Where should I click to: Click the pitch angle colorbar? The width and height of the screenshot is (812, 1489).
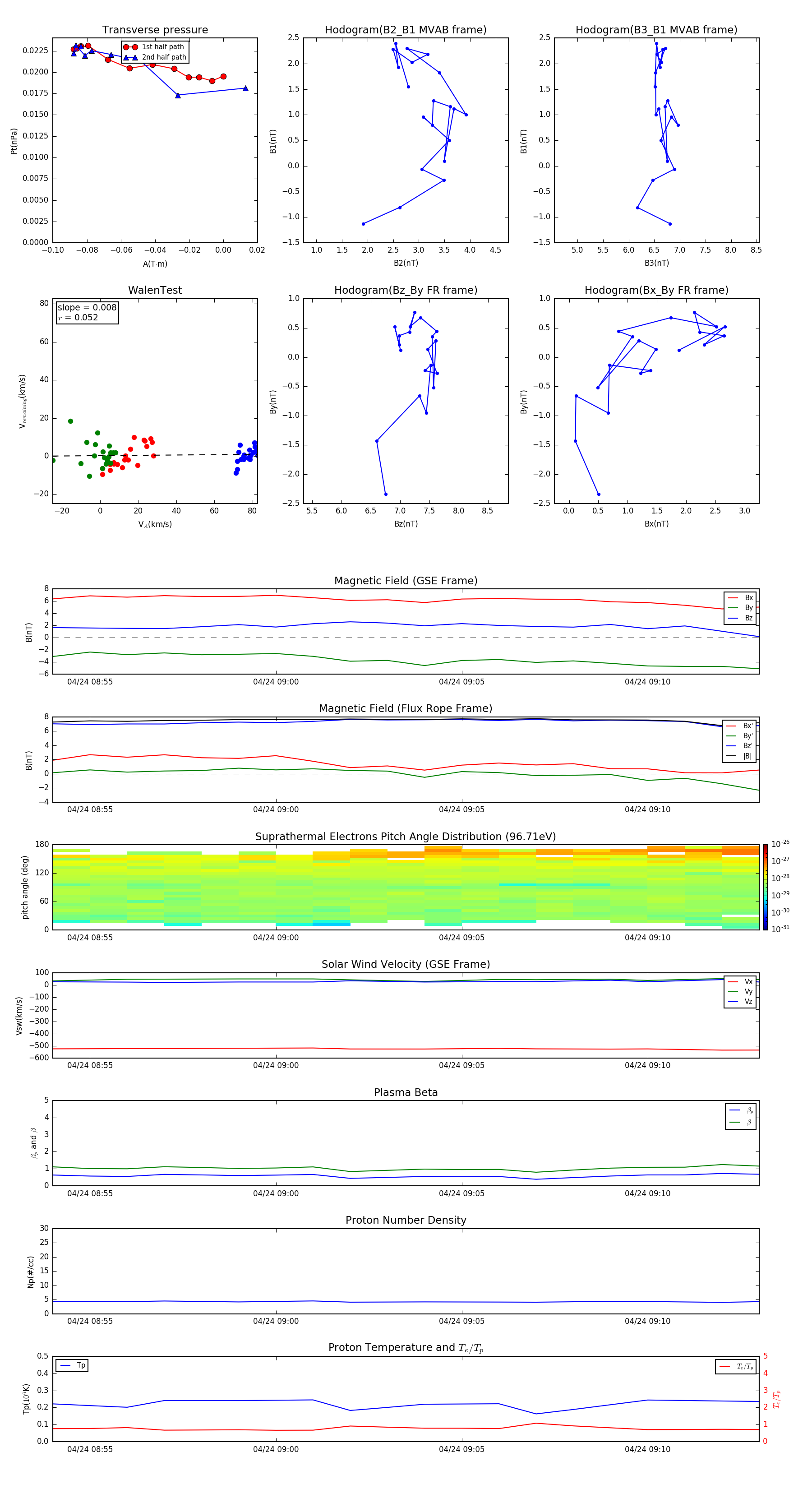pyautogui.click(x=765, y=887)
